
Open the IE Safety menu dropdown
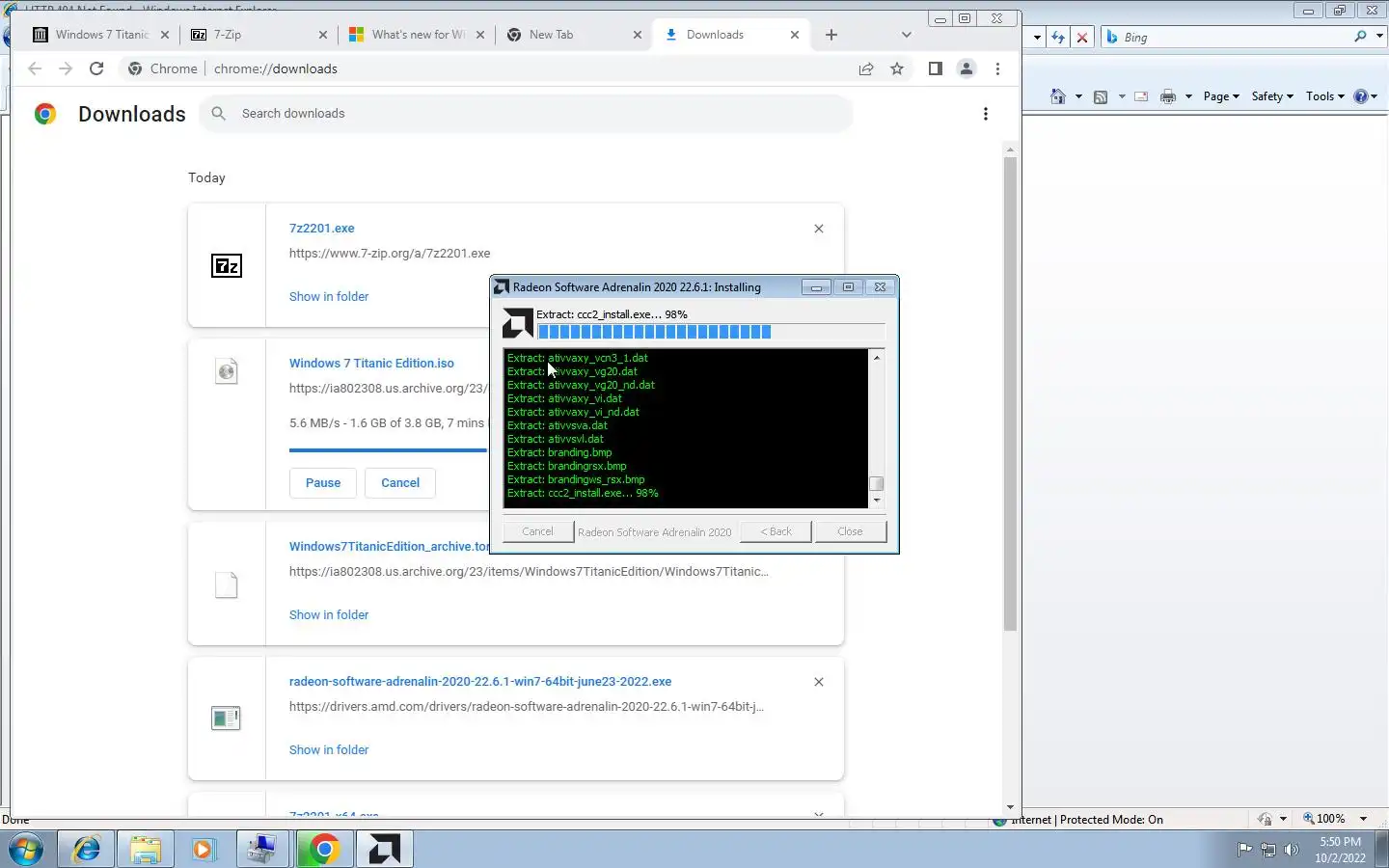1272,96
